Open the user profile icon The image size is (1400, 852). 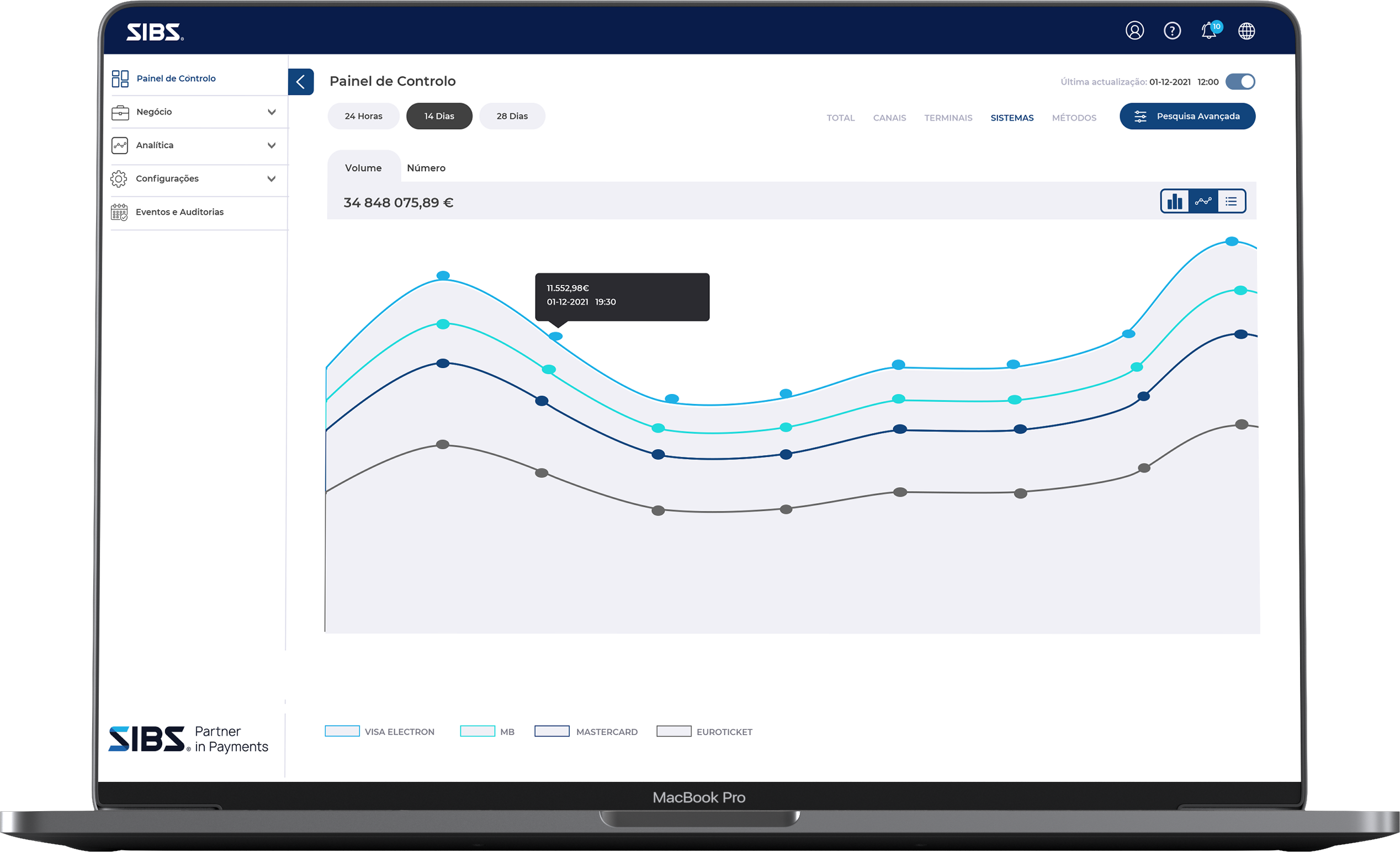[x=1134, y=31]
